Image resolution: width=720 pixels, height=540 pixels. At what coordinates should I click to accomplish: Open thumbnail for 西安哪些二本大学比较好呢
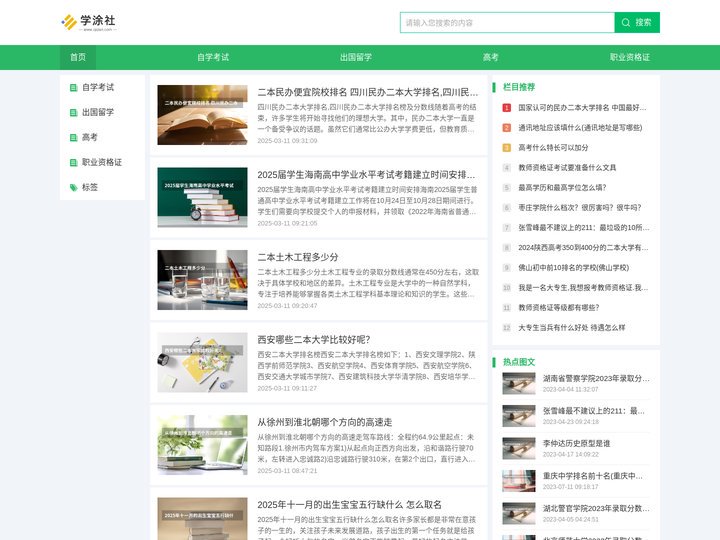202,363
